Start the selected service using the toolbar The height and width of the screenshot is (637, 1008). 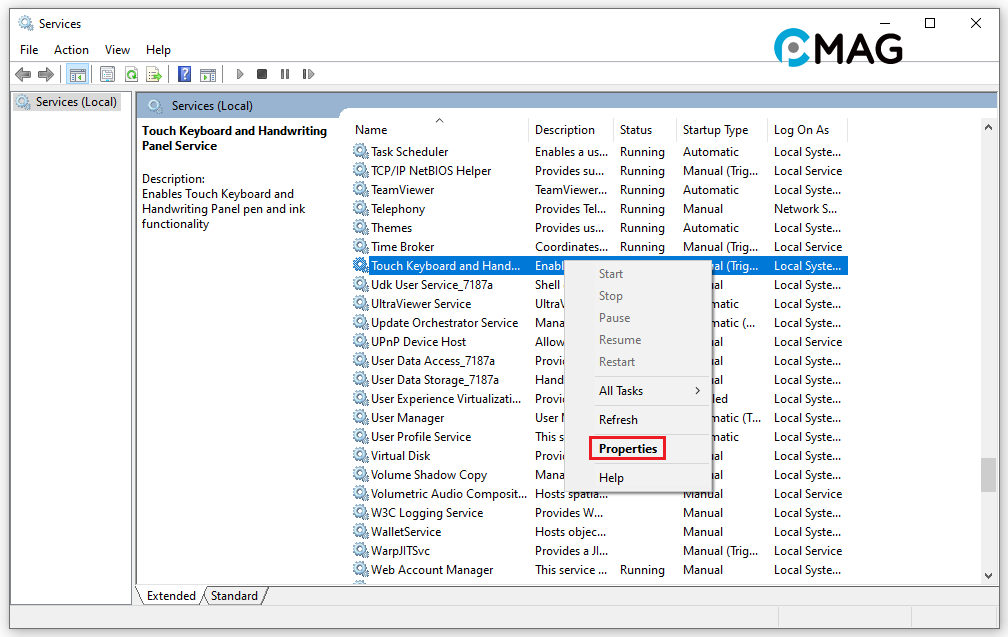[x=240, y=73]
